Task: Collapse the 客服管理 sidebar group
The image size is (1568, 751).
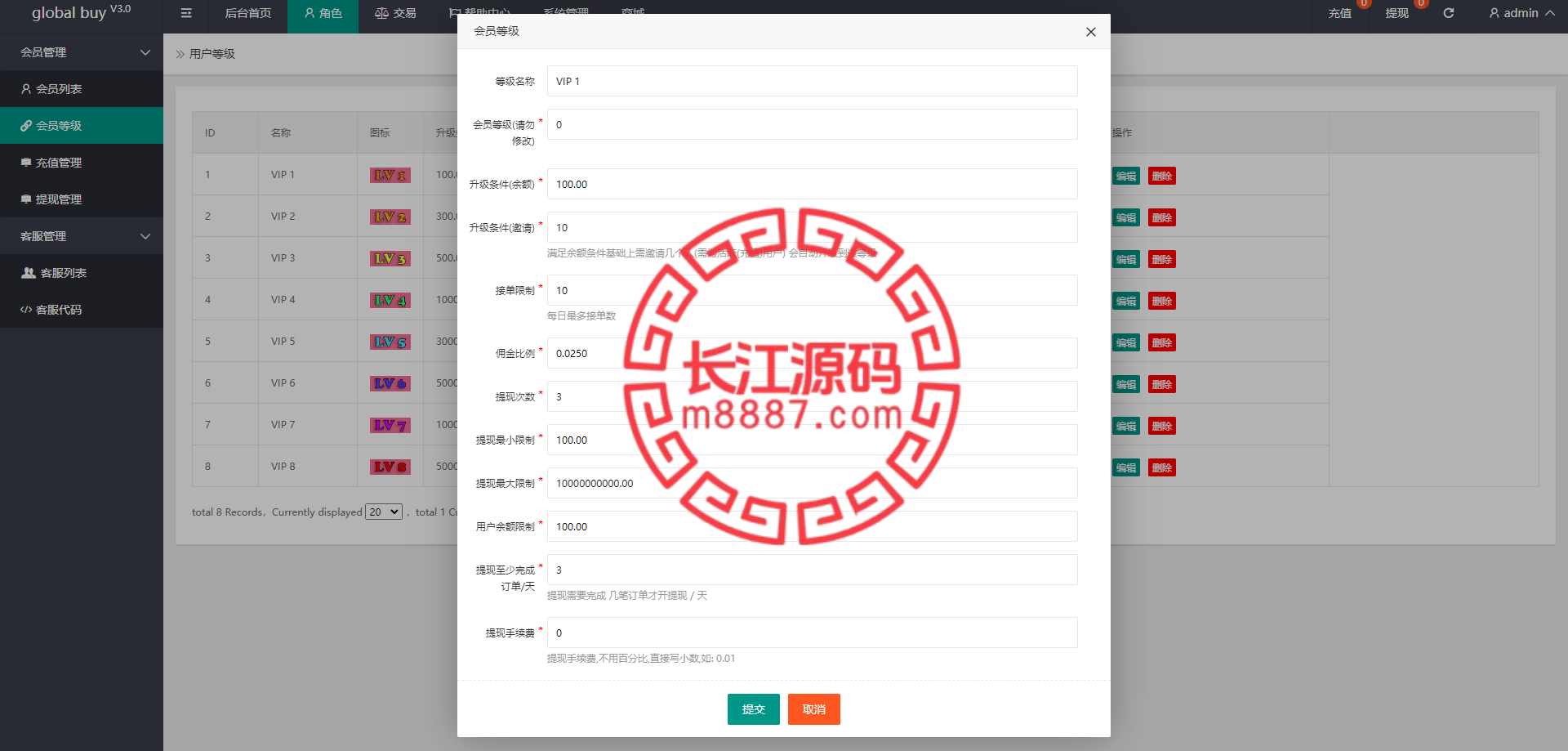Action: click(82, 236)
